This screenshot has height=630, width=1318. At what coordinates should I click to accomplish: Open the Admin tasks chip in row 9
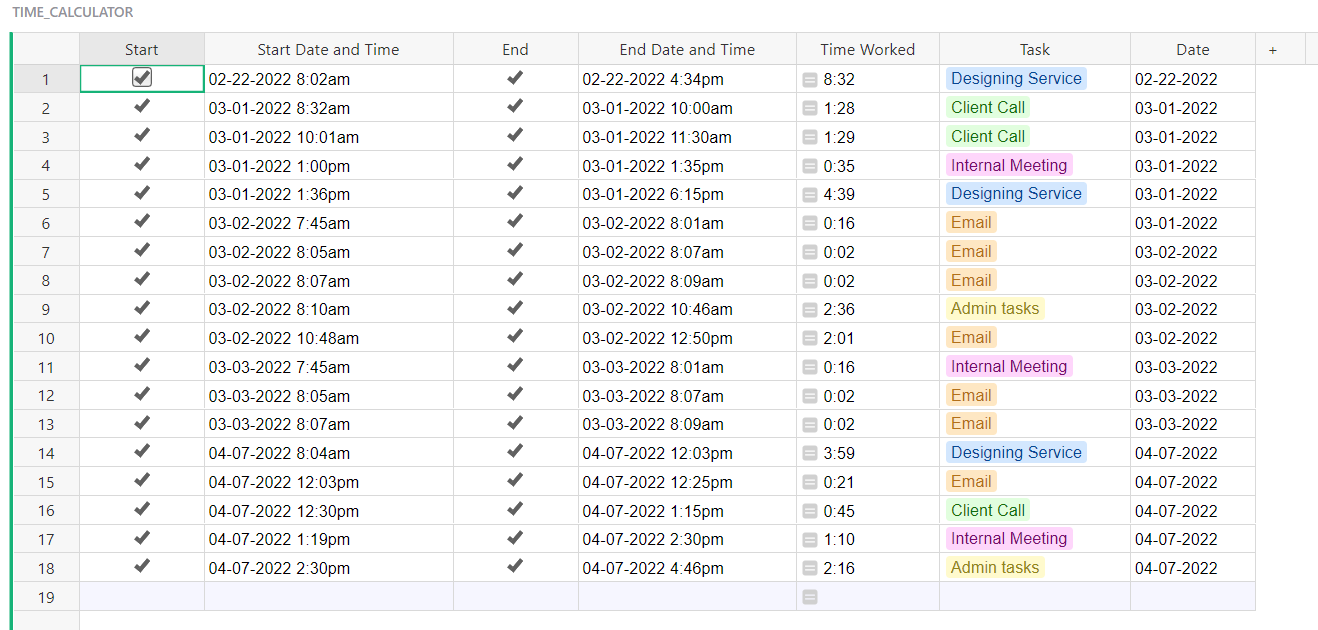(994, 309)
